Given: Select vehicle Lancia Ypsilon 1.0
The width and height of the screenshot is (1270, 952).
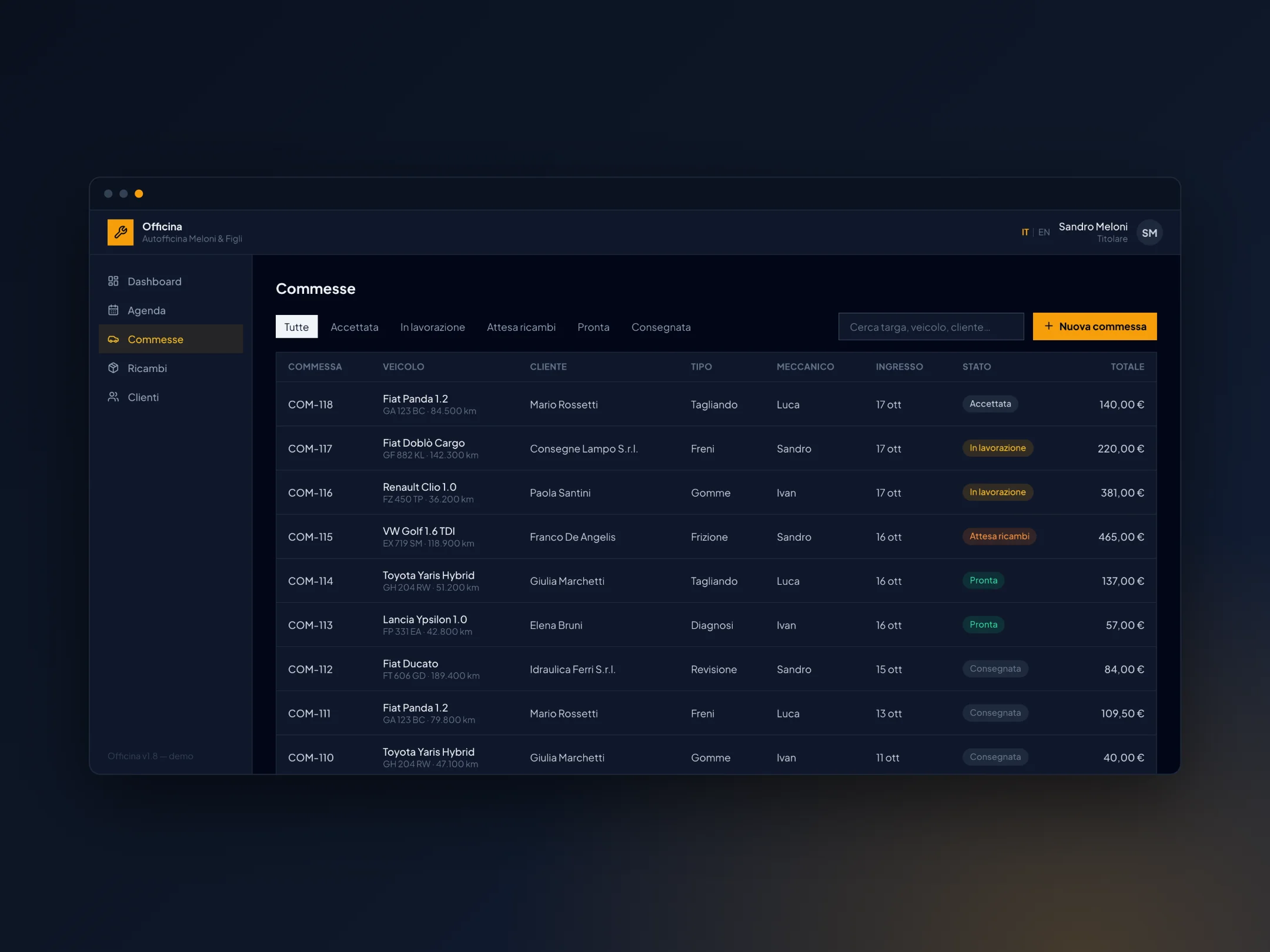Looking at the screenshot, I should click(x=425, y=619).
